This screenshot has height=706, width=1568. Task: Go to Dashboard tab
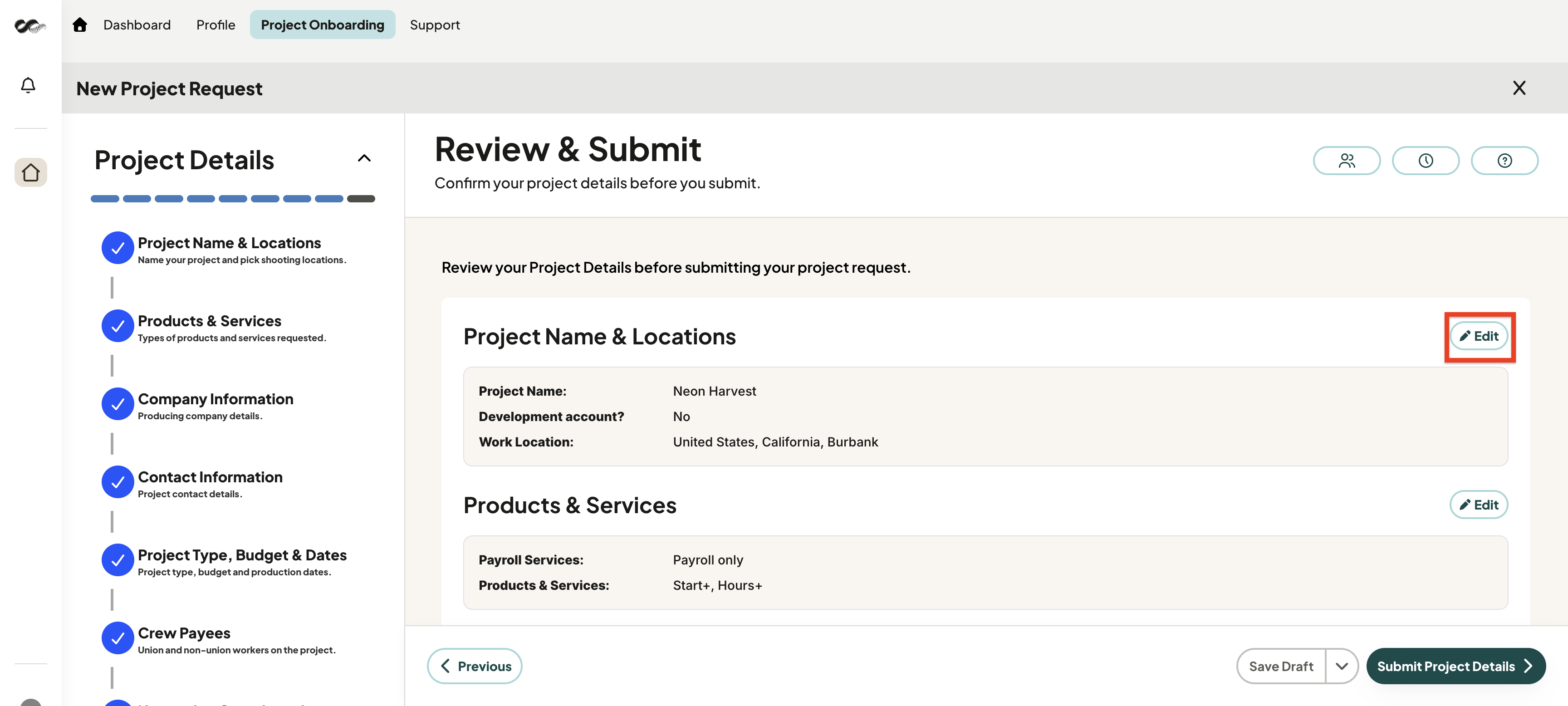137,25
